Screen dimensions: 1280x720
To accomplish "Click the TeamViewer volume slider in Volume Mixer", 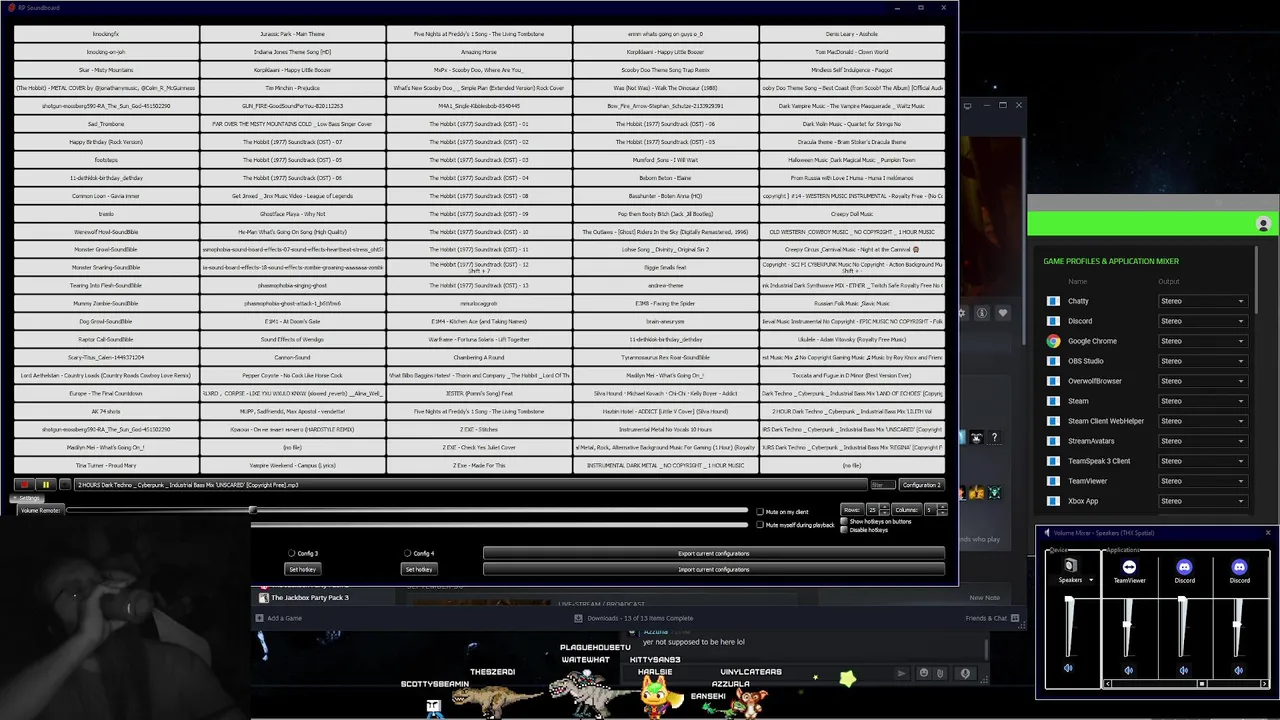I will 1129,627.
